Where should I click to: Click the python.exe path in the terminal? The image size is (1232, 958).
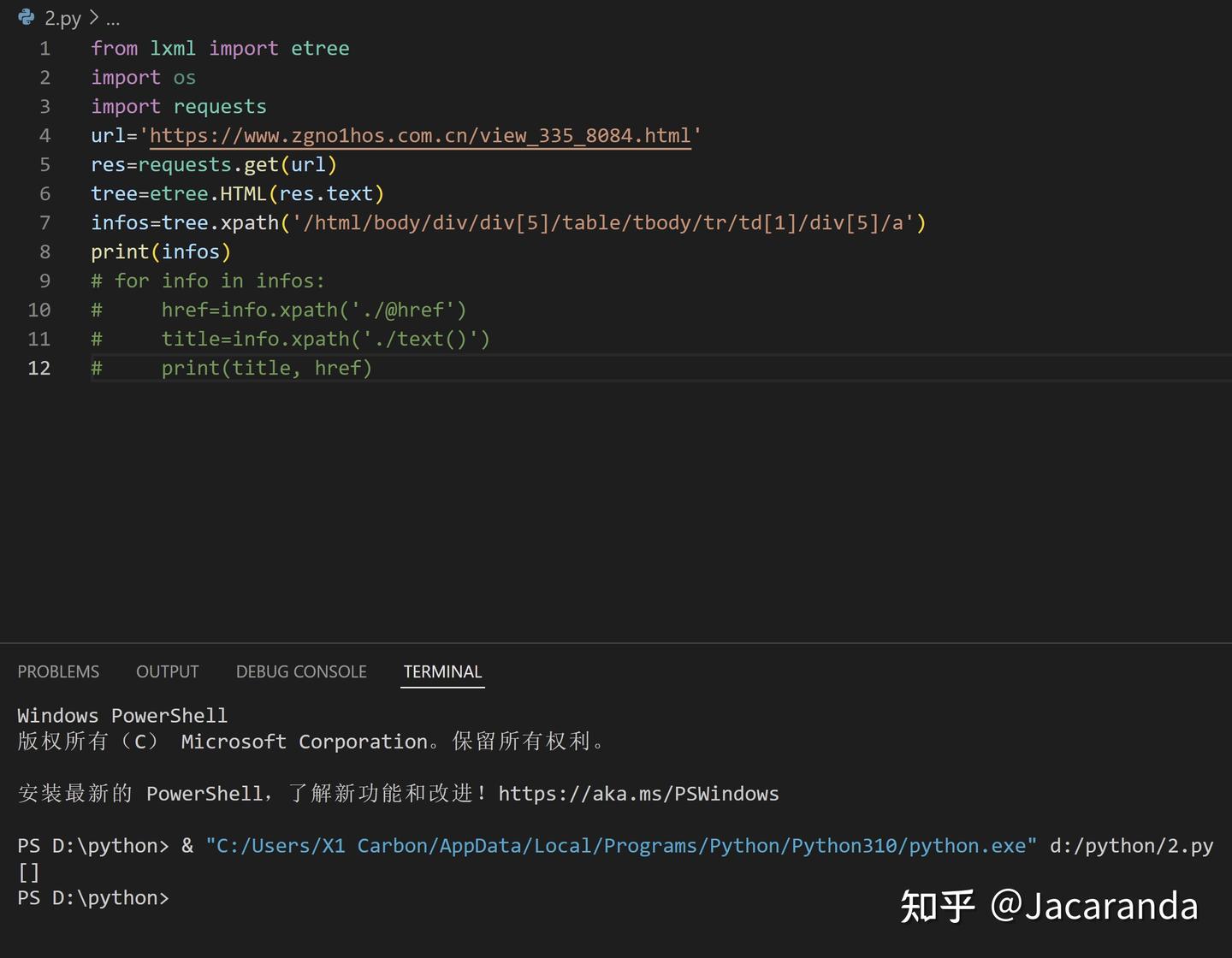click(x=620, y=845)
